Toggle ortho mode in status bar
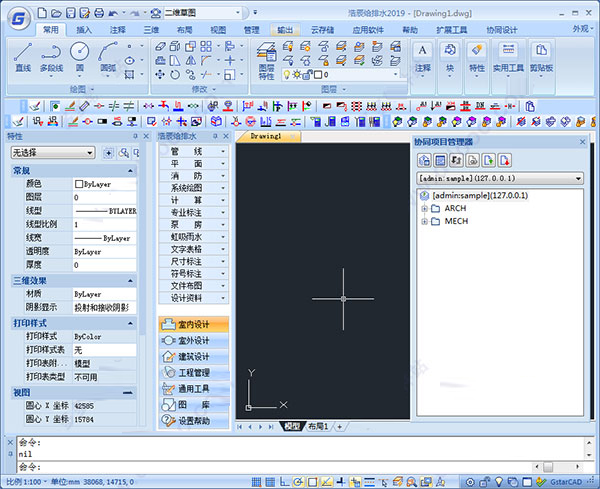Screen dimensions: 600x489 284,482
